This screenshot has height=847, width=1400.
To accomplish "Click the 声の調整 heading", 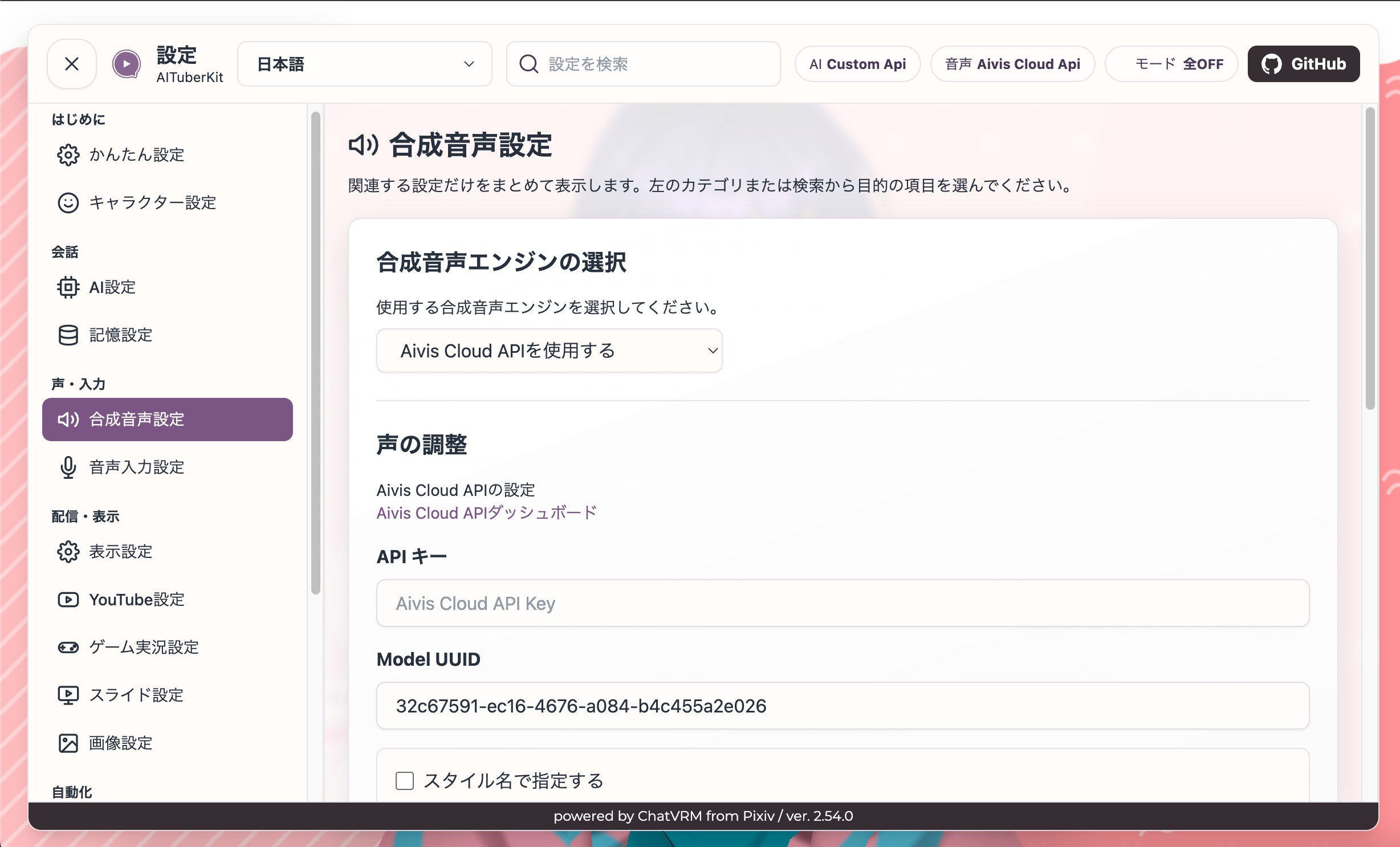I will click(422, 444).
